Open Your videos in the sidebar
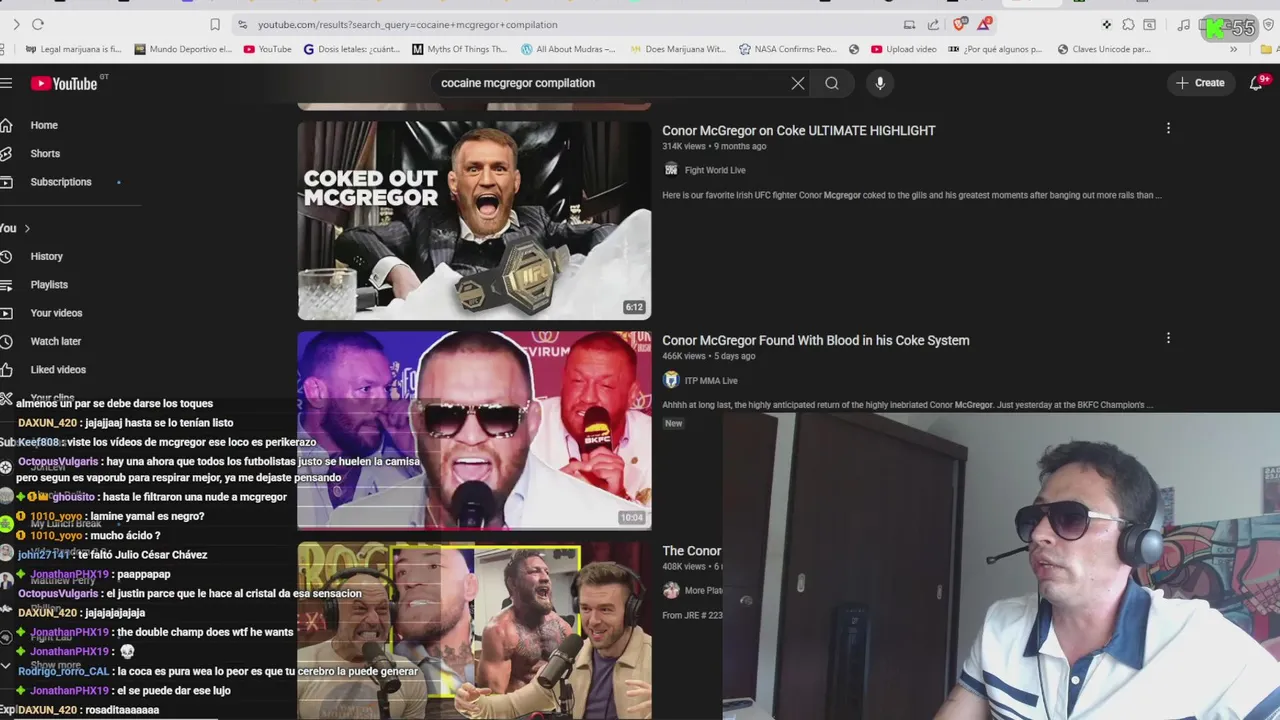Image resolution: width=1280 pixels, height=720 pixels. click(x=56, y=313)
